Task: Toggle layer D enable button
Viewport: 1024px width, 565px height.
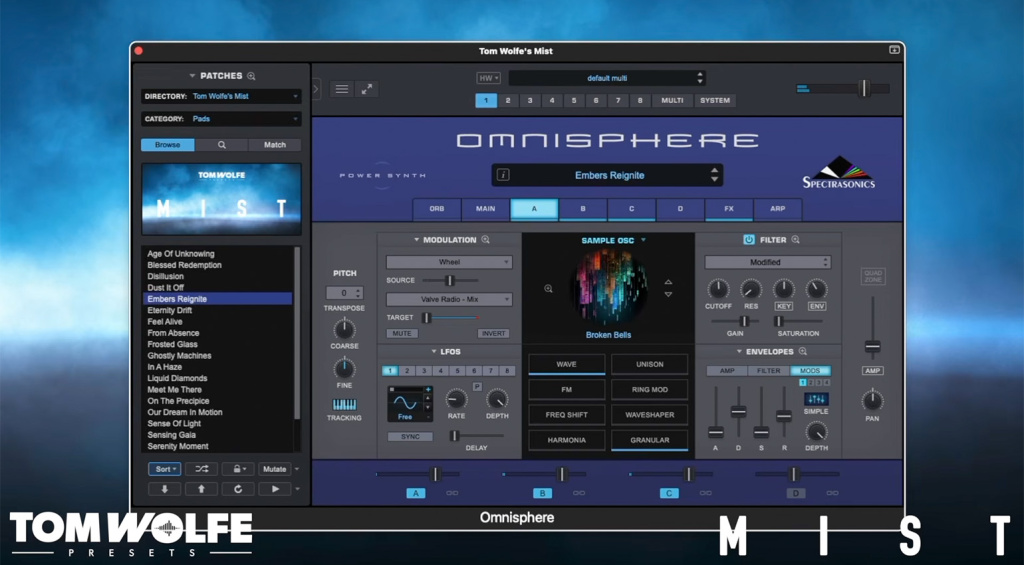Action: (x=795, y=493)
